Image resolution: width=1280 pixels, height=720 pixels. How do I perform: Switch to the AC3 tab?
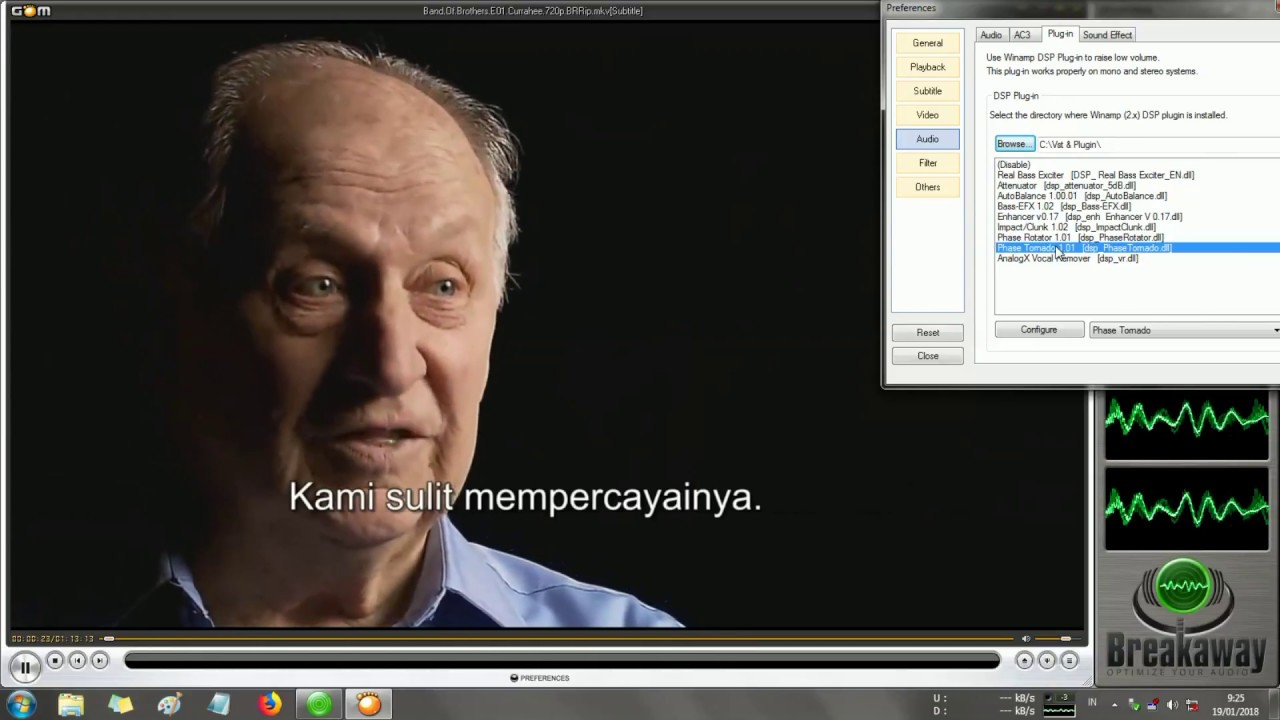tap(1022, 35)
